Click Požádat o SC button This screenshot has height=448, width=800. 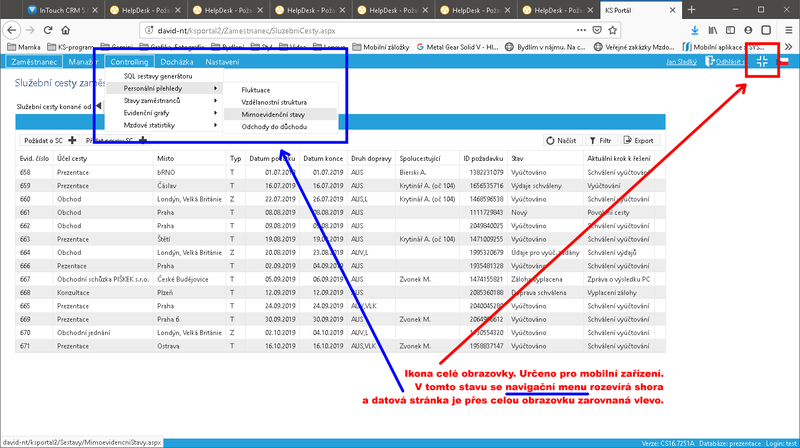tap(48, 140)
